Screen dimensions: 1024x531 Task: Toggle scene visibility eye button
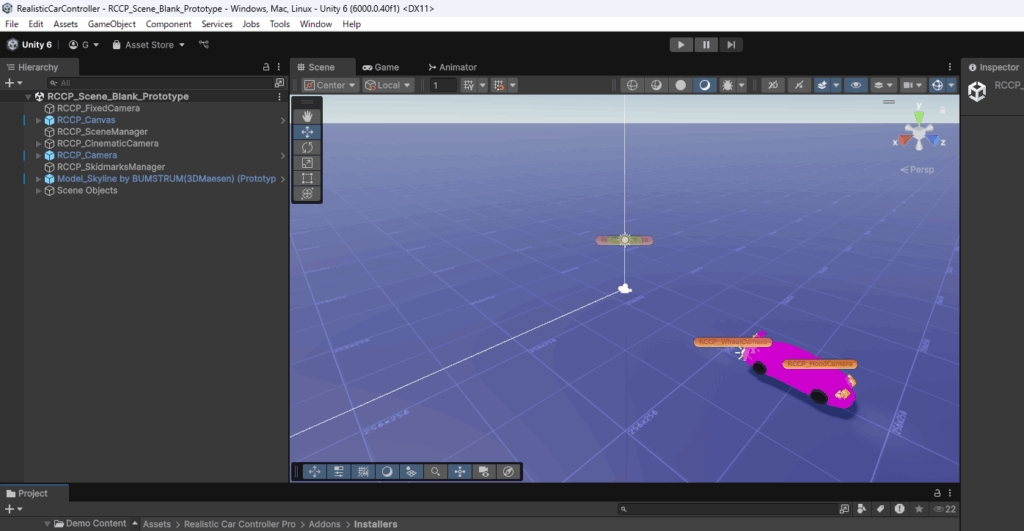856,85
